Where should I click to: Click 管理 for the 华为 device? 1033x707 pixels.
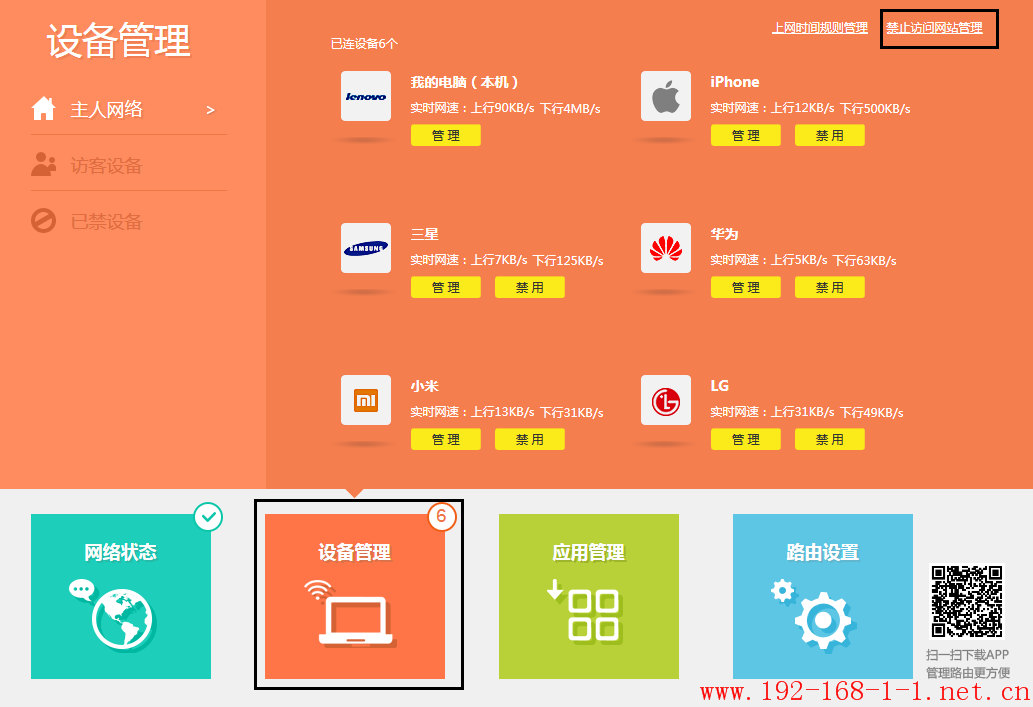pos(746,287)
